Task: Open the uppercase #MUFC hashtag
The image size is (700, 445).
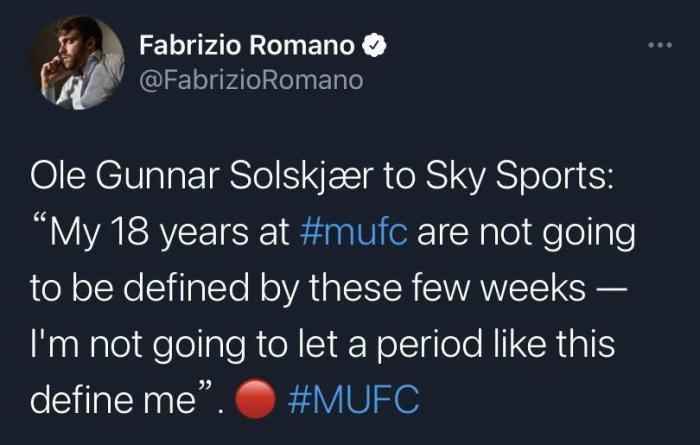Action: [352, 401]
